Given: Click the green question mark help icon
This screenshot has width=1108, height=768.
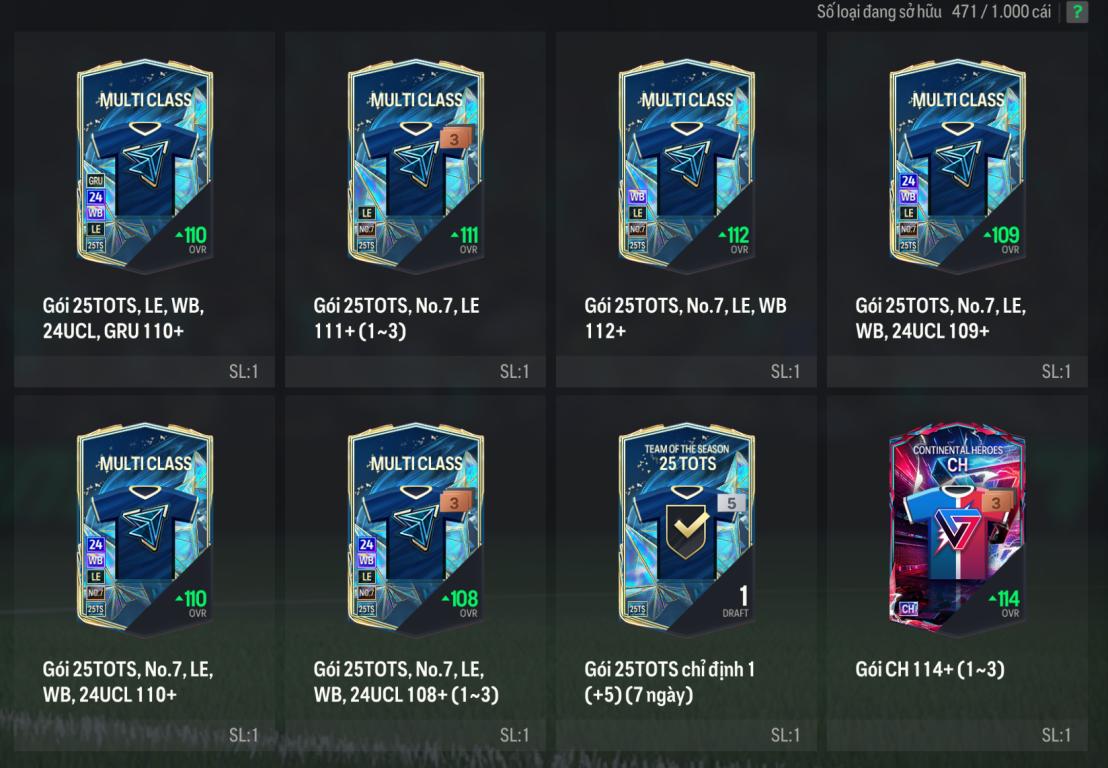Looking at the screenshot, I should pyautogui.click(x=1077, y=11).
